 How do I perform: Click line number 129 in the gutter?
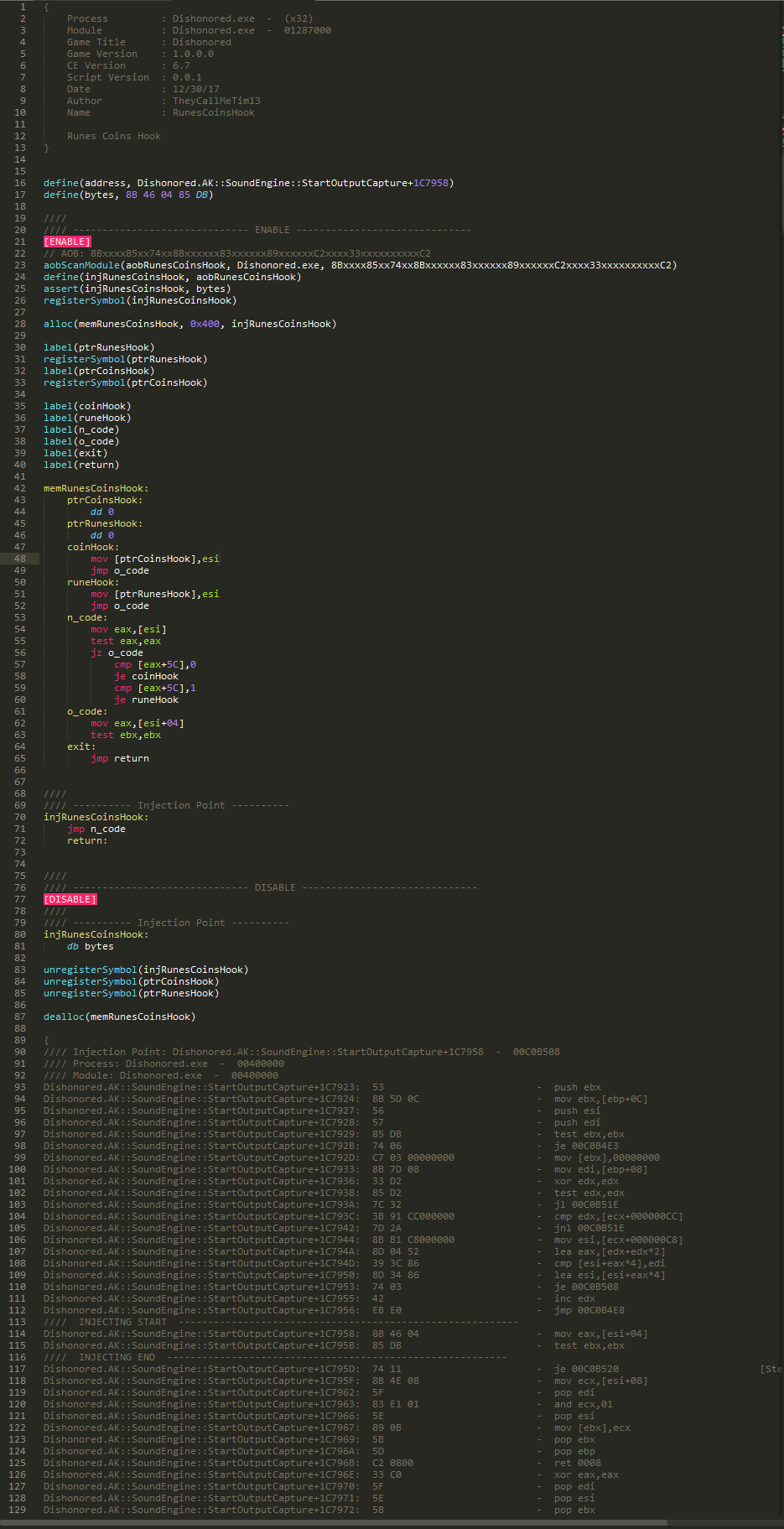17,1510
